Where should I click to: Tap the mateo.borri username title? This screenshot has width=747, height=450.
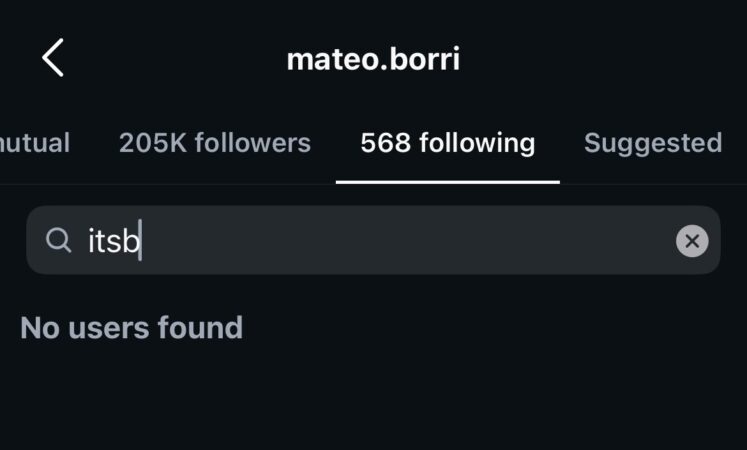click(x=374, y=59)
